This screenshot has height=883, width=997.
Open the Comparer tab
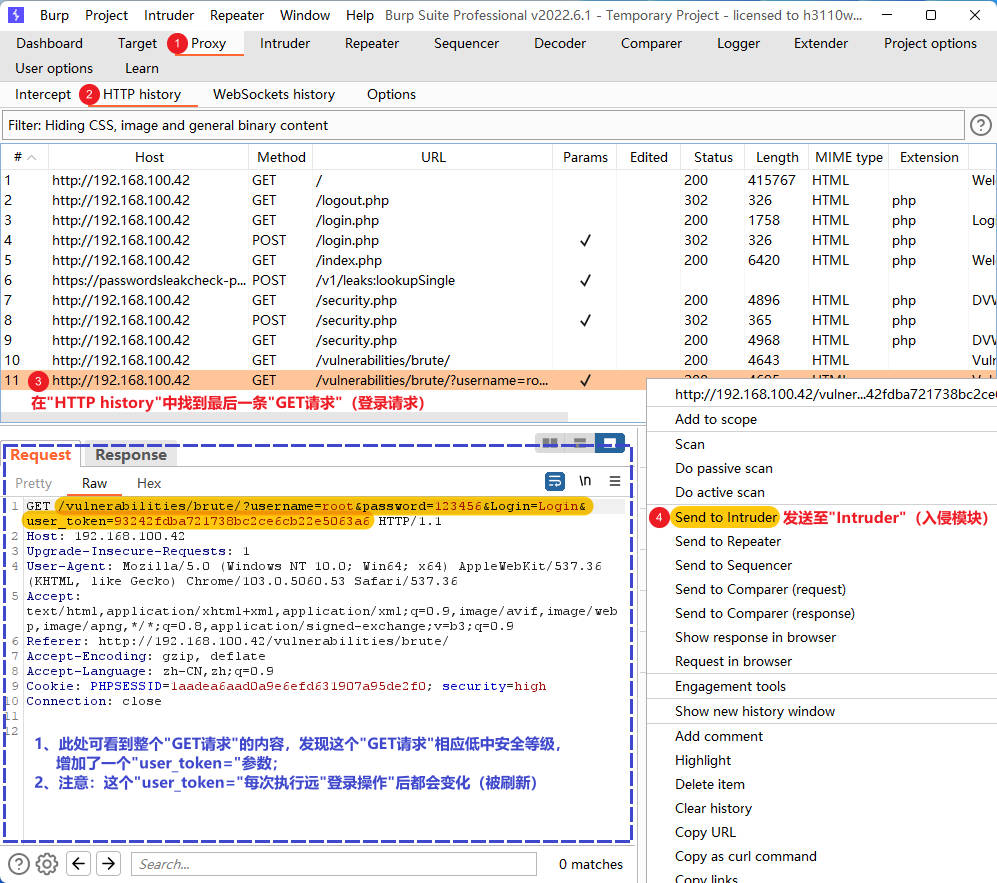tap(651, 43)
